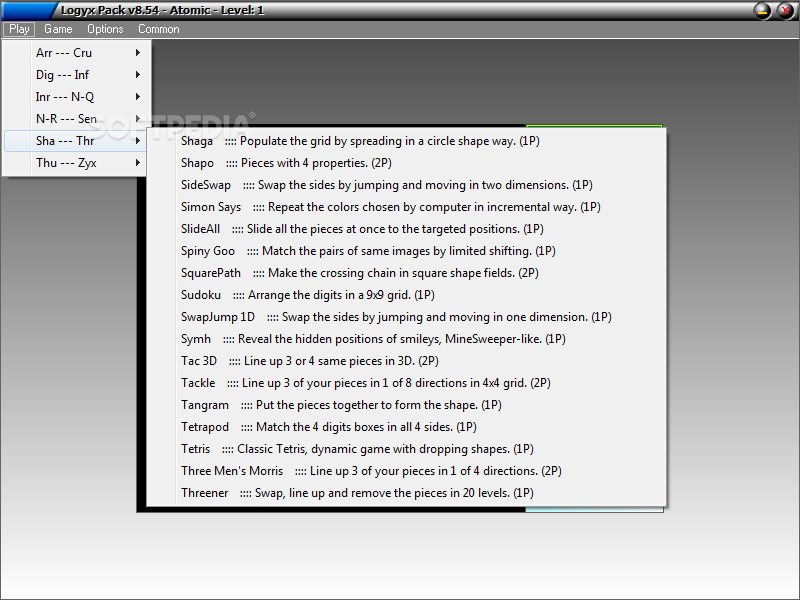Expand the Inr --- N-Q submenu
The height and width of the screenshot is (600, 800).
point(76,96)
